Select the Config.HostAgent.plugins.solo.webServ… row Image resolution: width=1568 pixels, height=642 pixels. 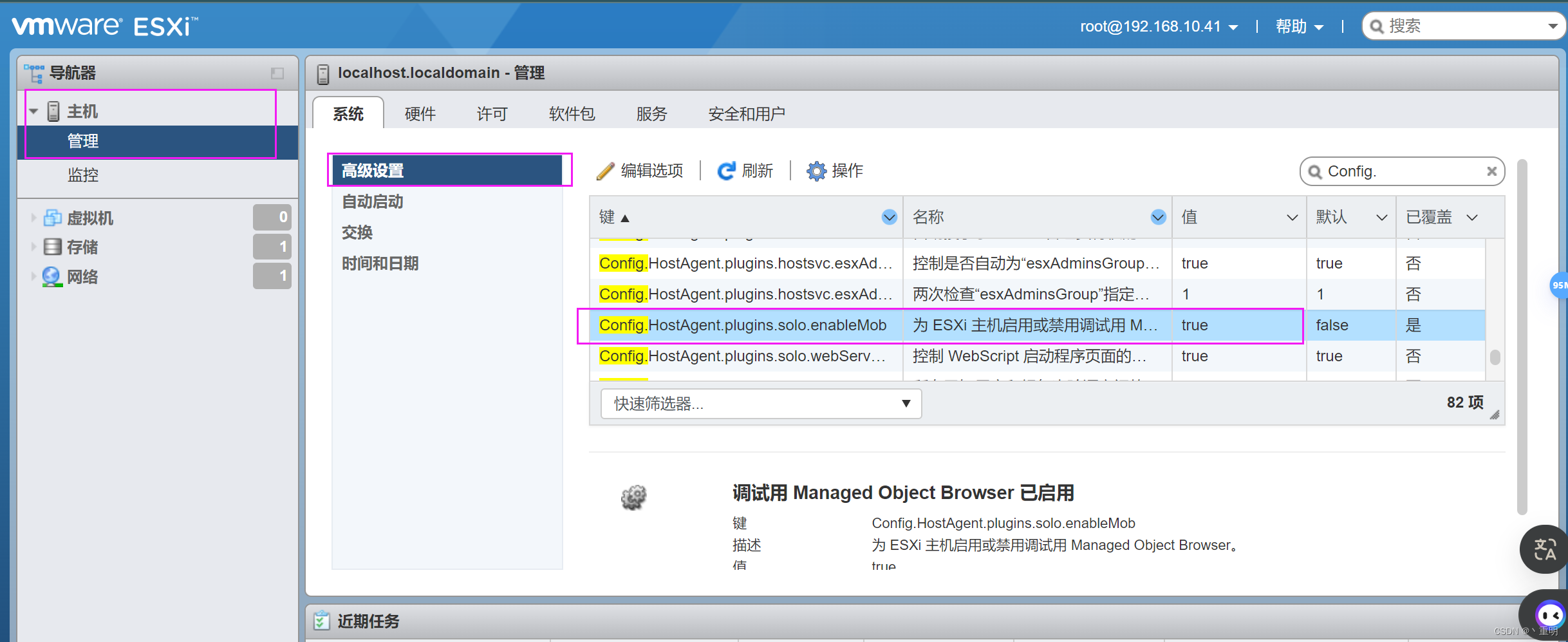(x=1038, y=356)
